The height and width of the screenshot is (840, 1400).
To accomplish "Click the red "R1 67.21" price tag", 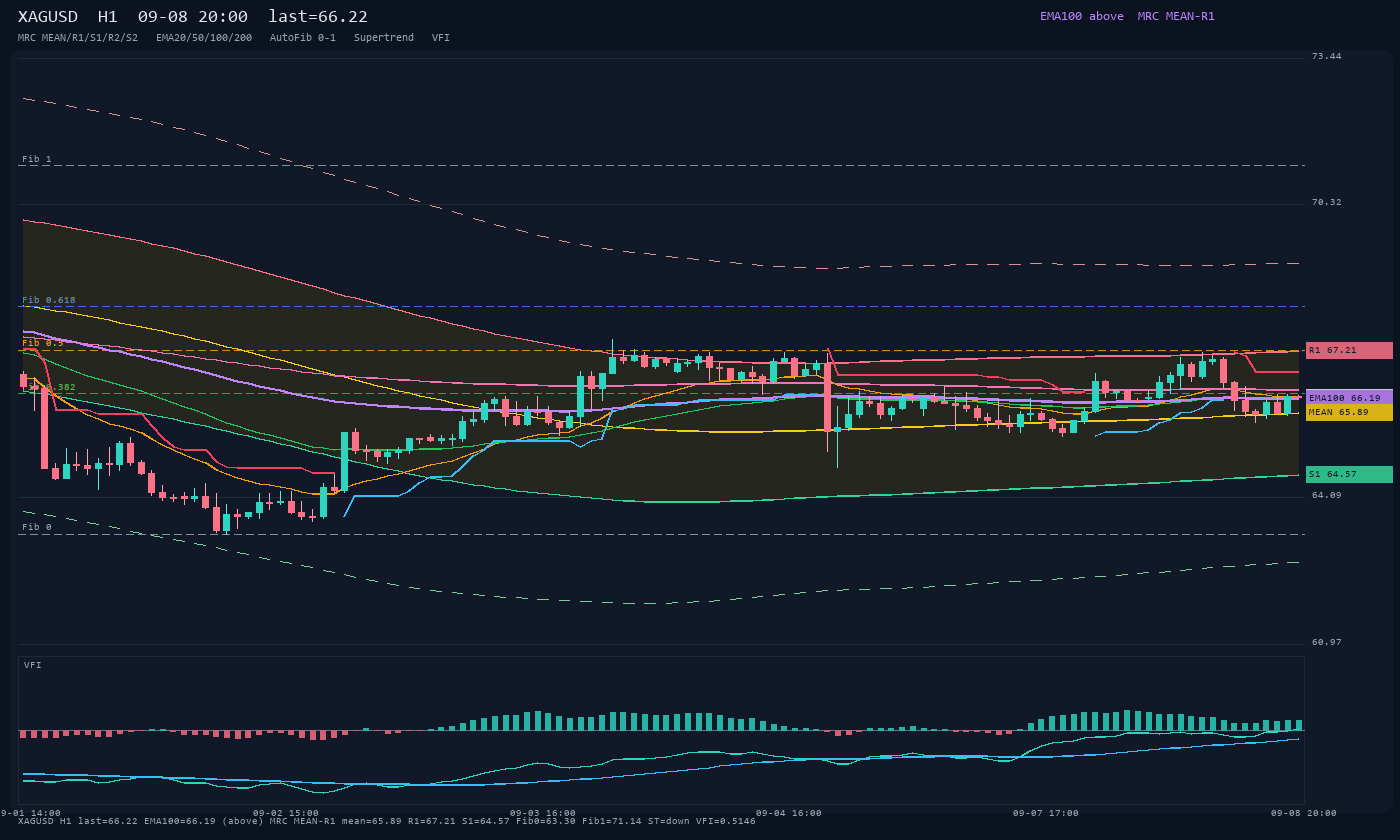I will pos(1349,350).
